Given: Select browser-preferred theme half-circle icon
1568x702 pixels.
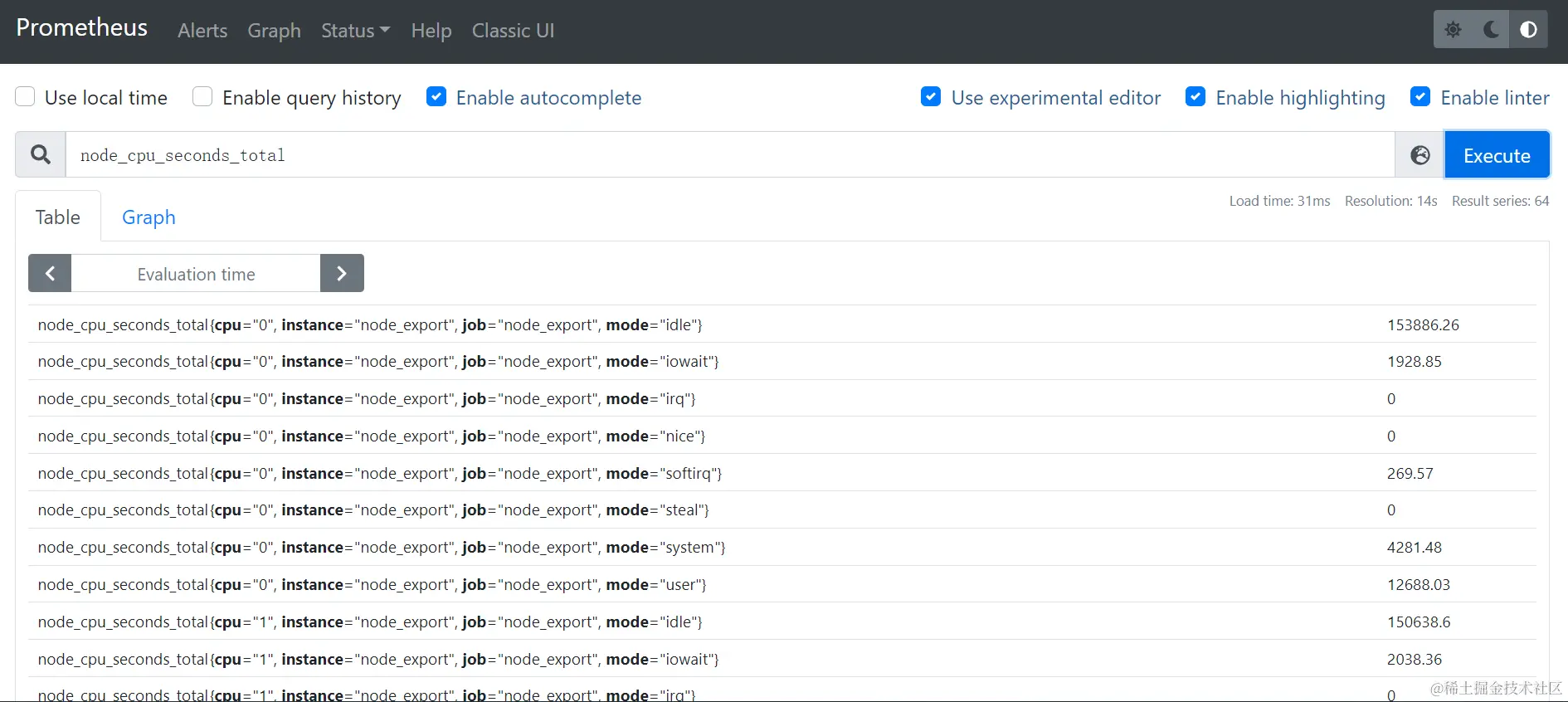Looking at the screenshot, I should [1528, 30].
